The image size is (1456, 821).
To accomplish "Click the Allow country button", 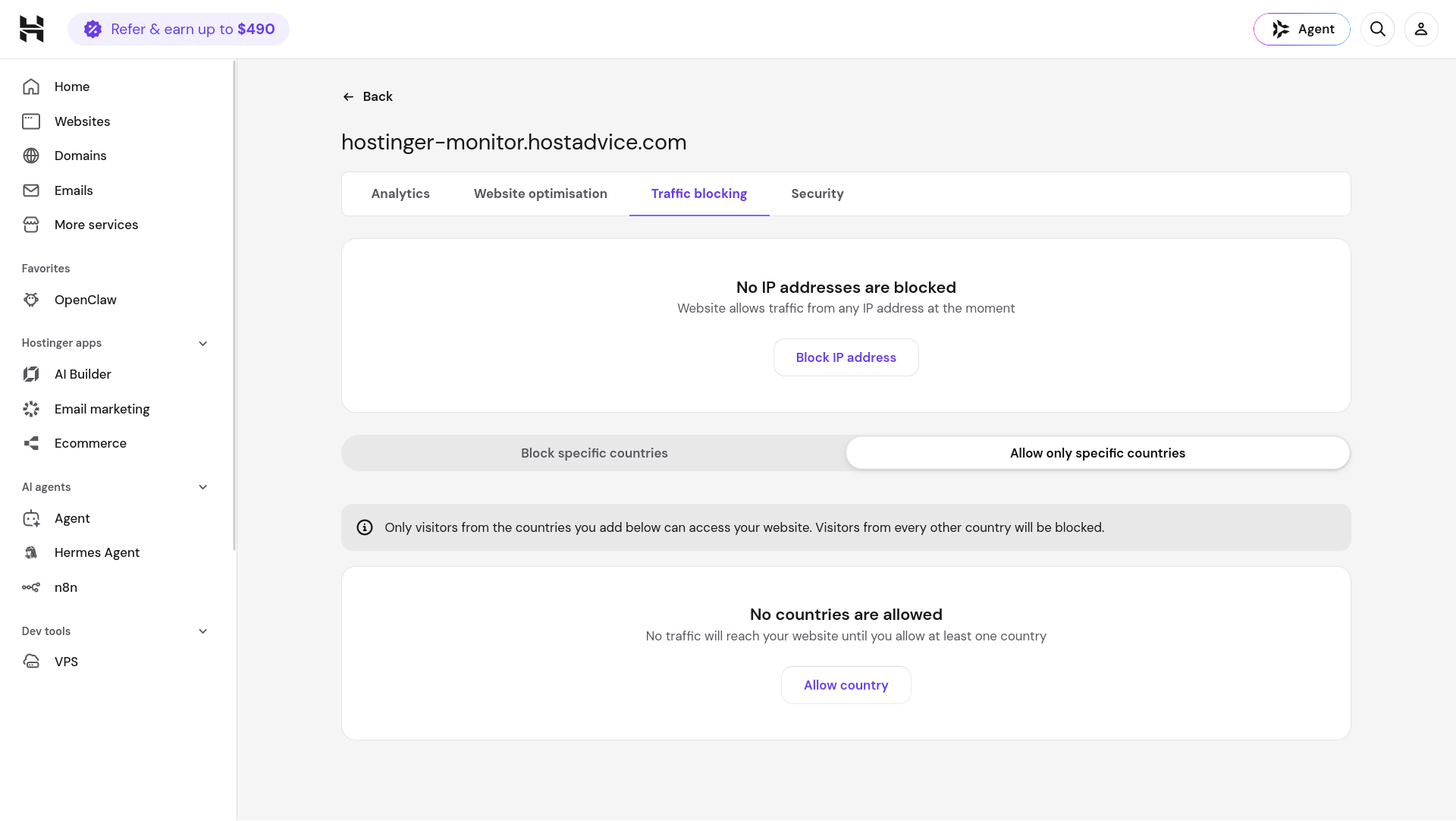I will pyautogui.click(x=846, y=685).
